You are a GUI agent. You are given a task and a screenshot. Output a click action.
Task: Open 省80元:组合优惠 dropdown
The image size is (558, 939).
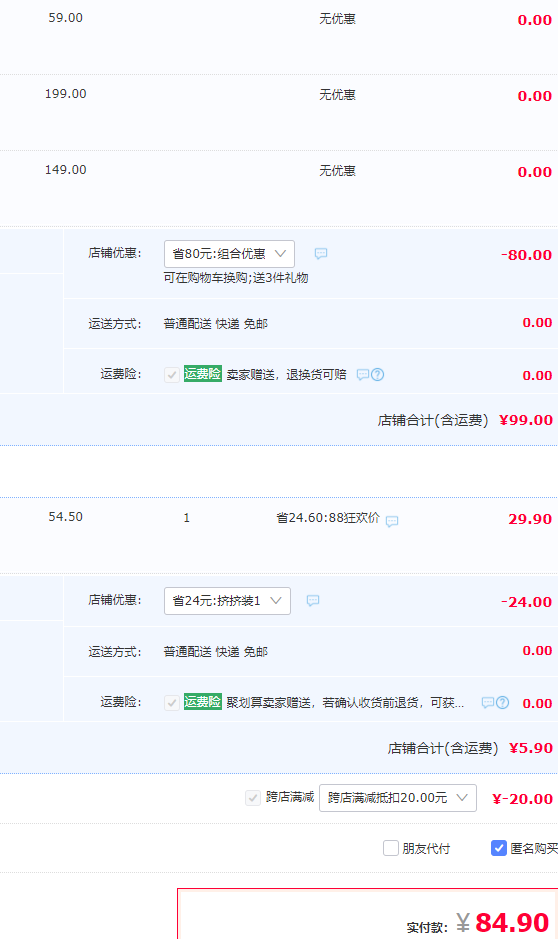(x=229, y=254)
